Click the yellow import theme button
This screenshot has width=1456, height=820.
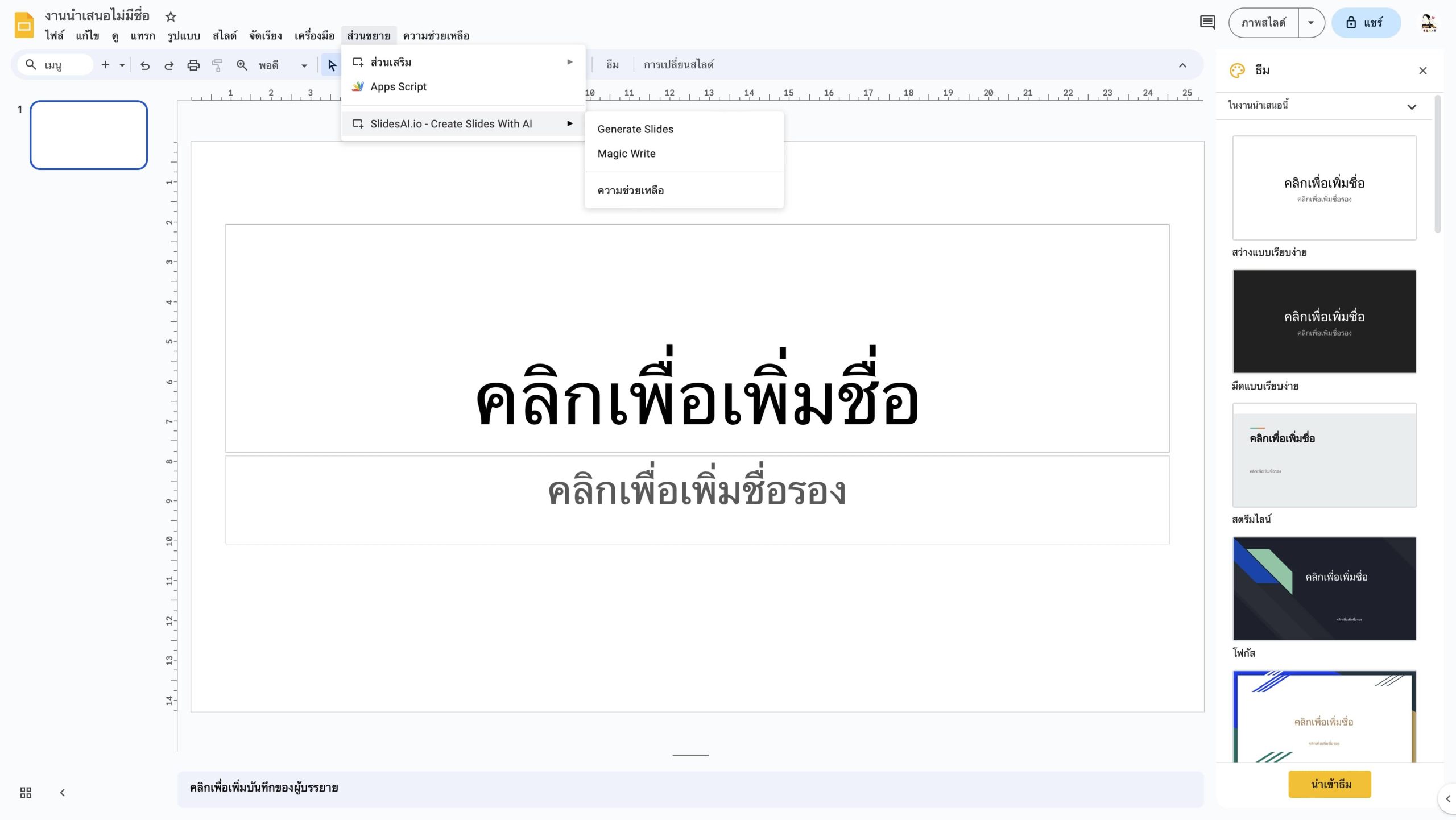click(x=1330, y=784)
